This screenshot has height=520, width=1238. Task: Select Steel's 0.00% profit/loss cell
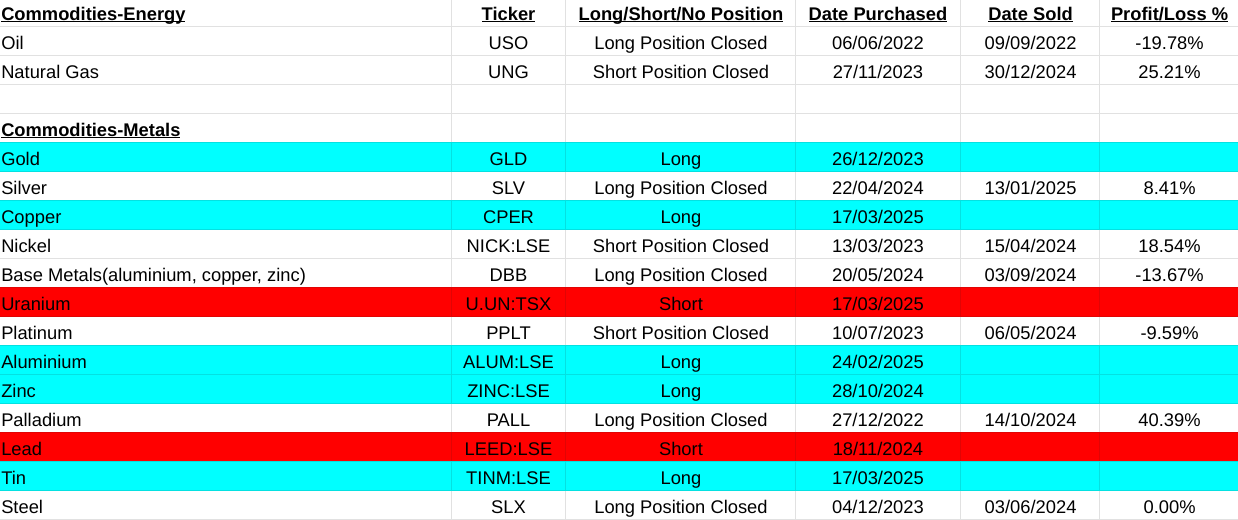[x=1169, y=507]
